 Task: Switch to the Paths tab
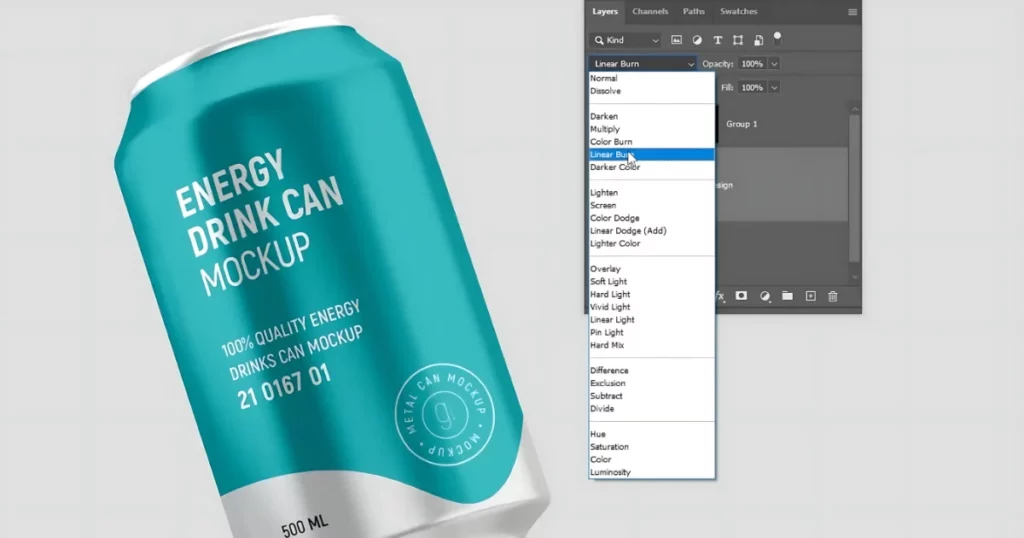(694, 12)
